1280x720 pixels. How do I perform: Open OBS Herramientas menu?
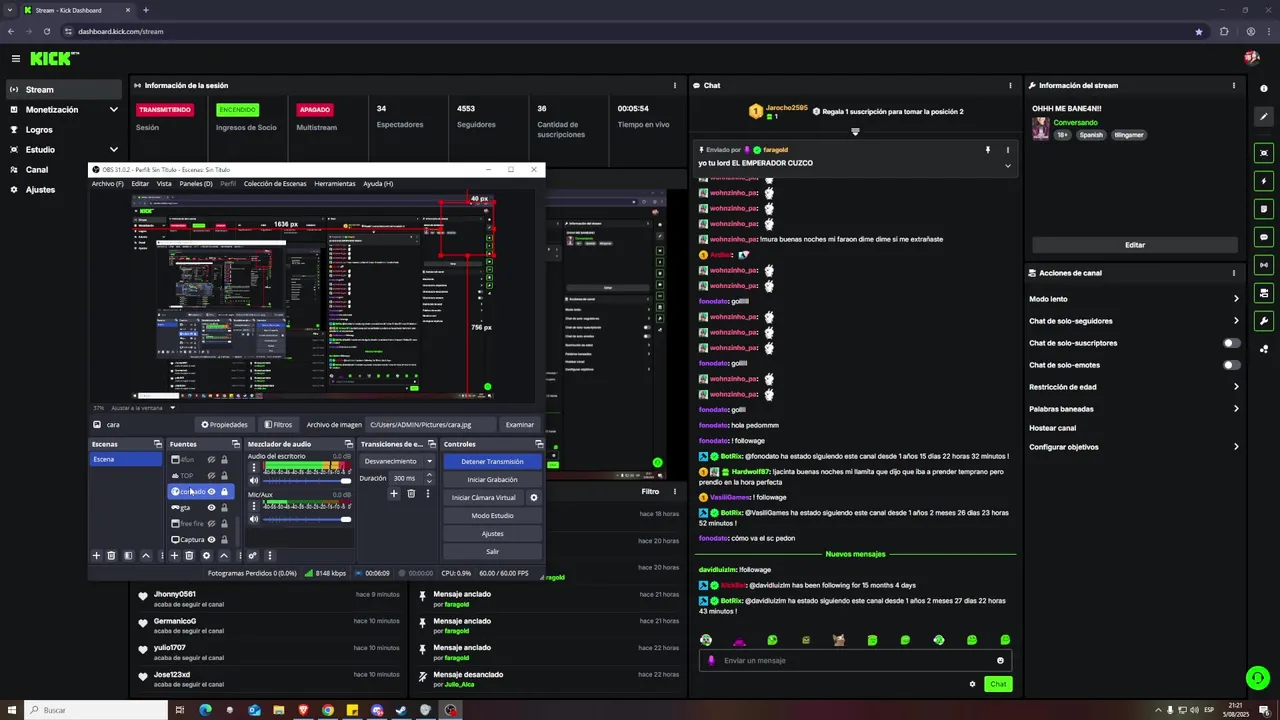335,184
